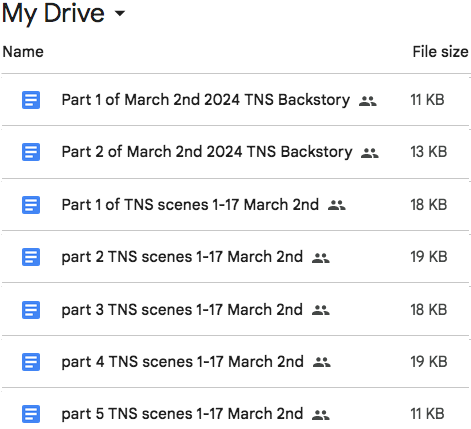The width and height of the screenshot is (471, 429).
Task: Click shared people icon on Part 2 Backstory
Action: pyautogui.click(x=370, y=153)
